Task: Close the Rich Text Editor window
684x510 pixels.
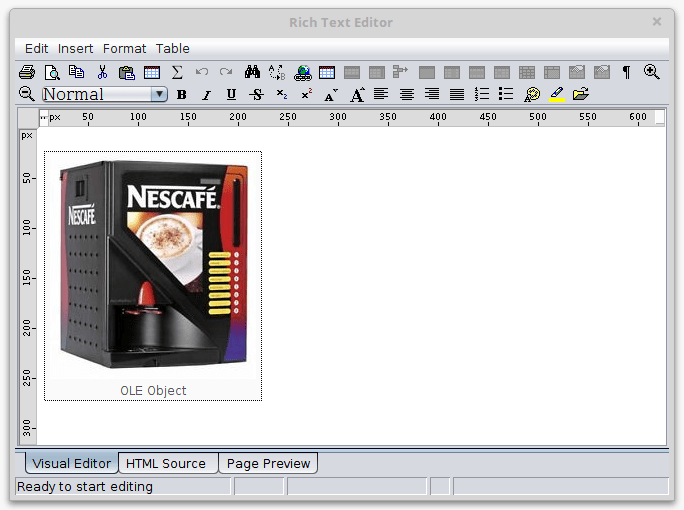Action: click(x=657, y=21)
